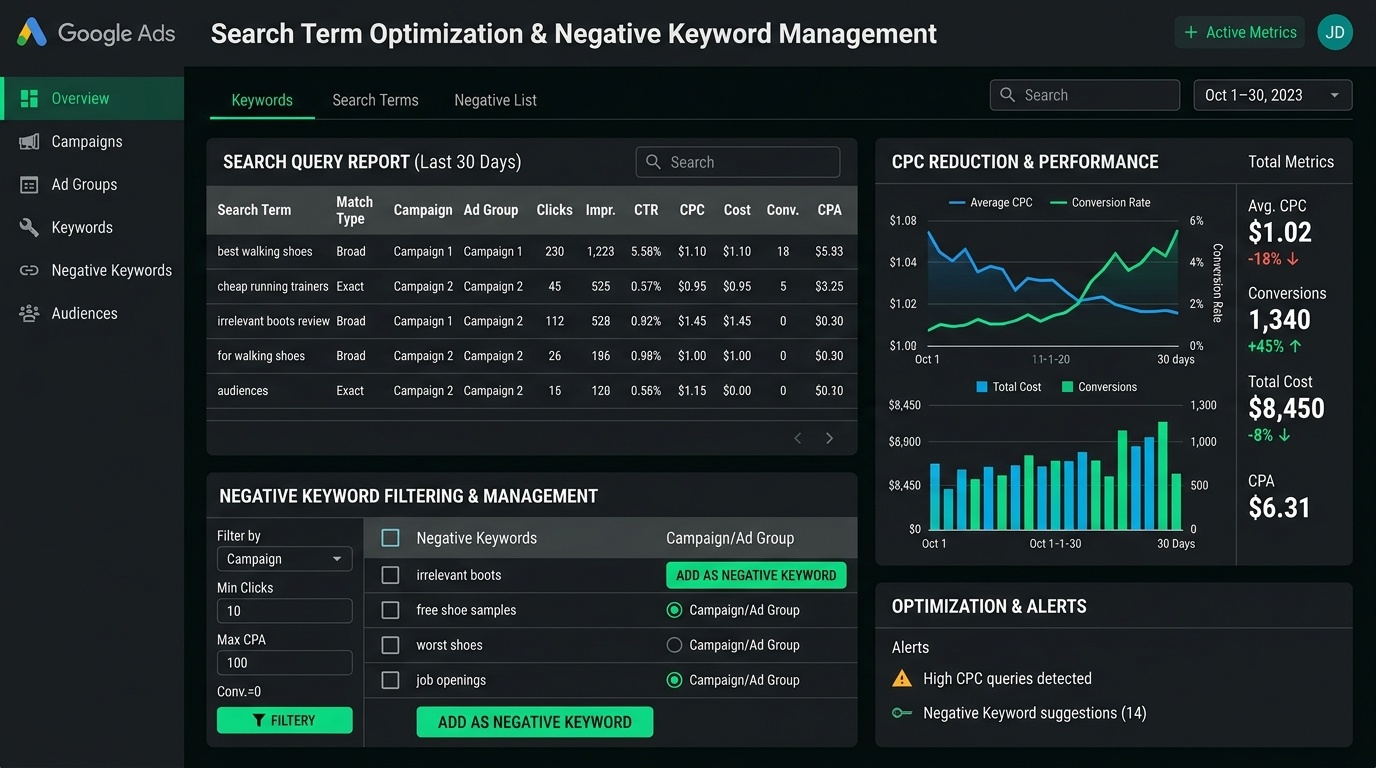Click the magnifier icon in top search bar
This screenshot has width=1376, height=768.
(x=1007, y=95)
